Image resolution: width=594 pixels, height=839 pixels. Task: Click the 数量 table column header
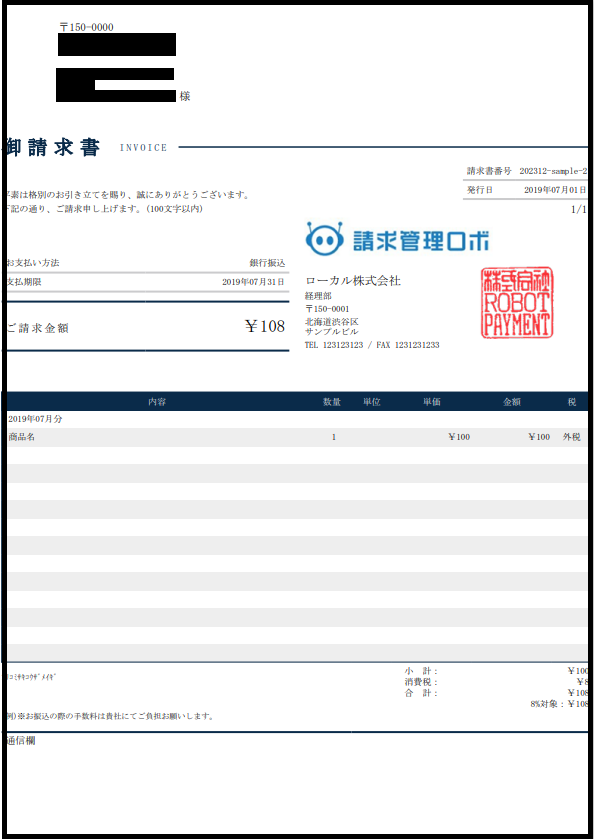[x=332, y=402]
